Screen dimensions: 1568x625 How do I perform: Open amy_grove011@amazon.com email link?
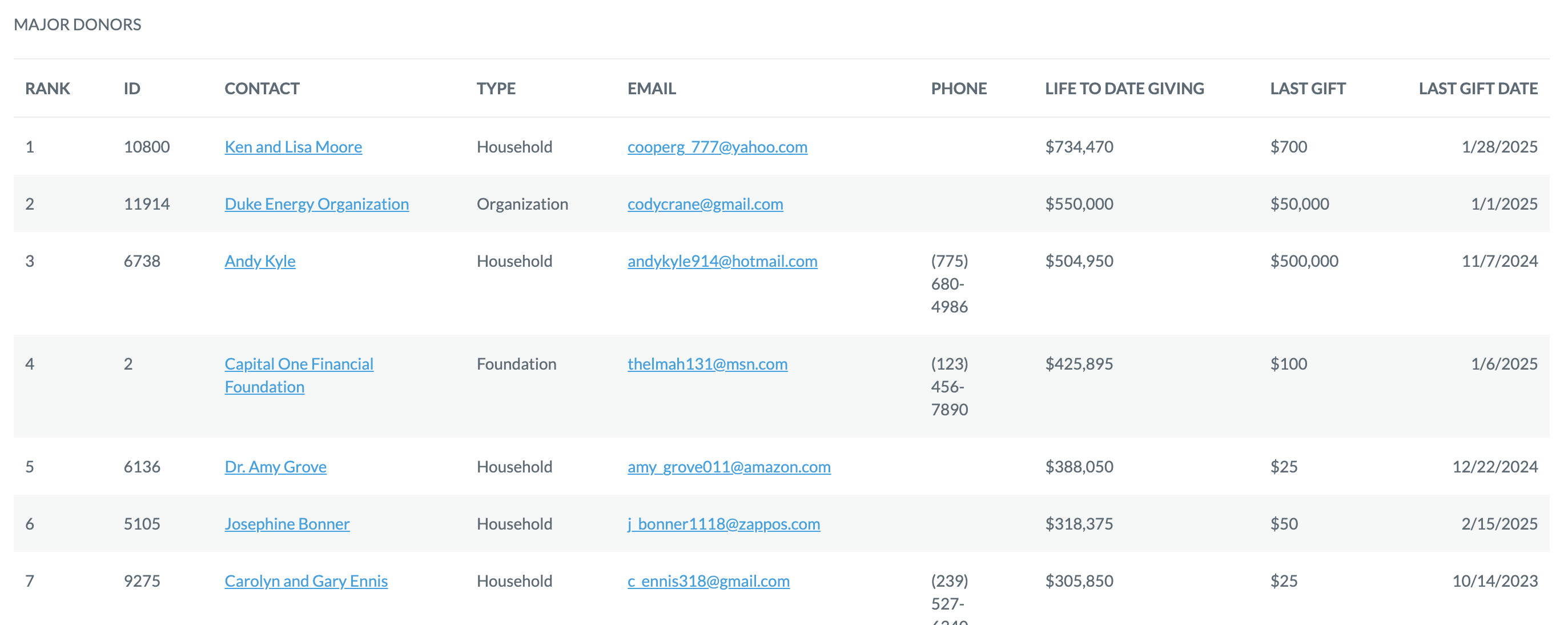pyautogui.click(x=729, y=467)
